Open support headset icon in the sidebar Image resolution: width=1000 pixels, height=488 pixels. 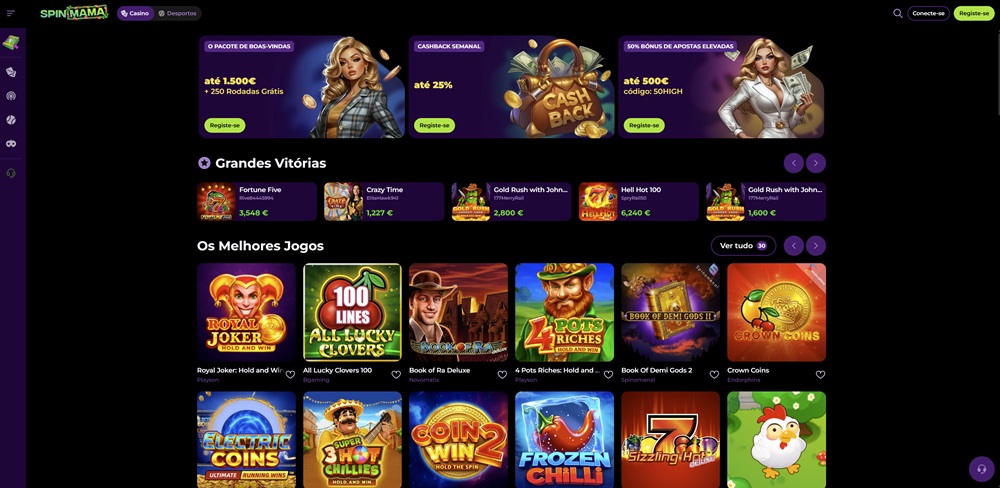11,173
